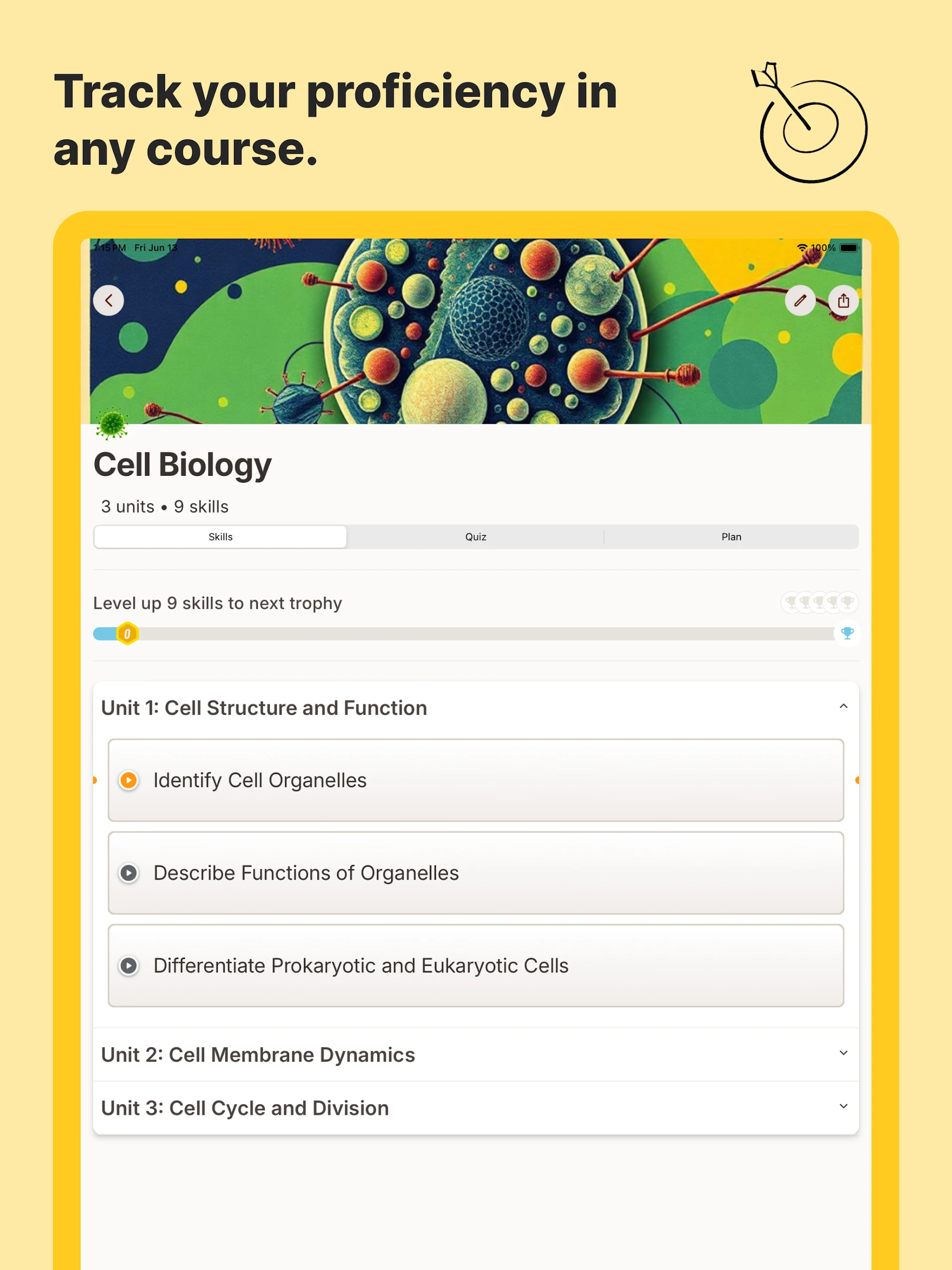This screenshot has width=952, height=1270.
Task: Expand Unit 2: Cell Membrane Dynamics
Action: tap(843, 1054)
